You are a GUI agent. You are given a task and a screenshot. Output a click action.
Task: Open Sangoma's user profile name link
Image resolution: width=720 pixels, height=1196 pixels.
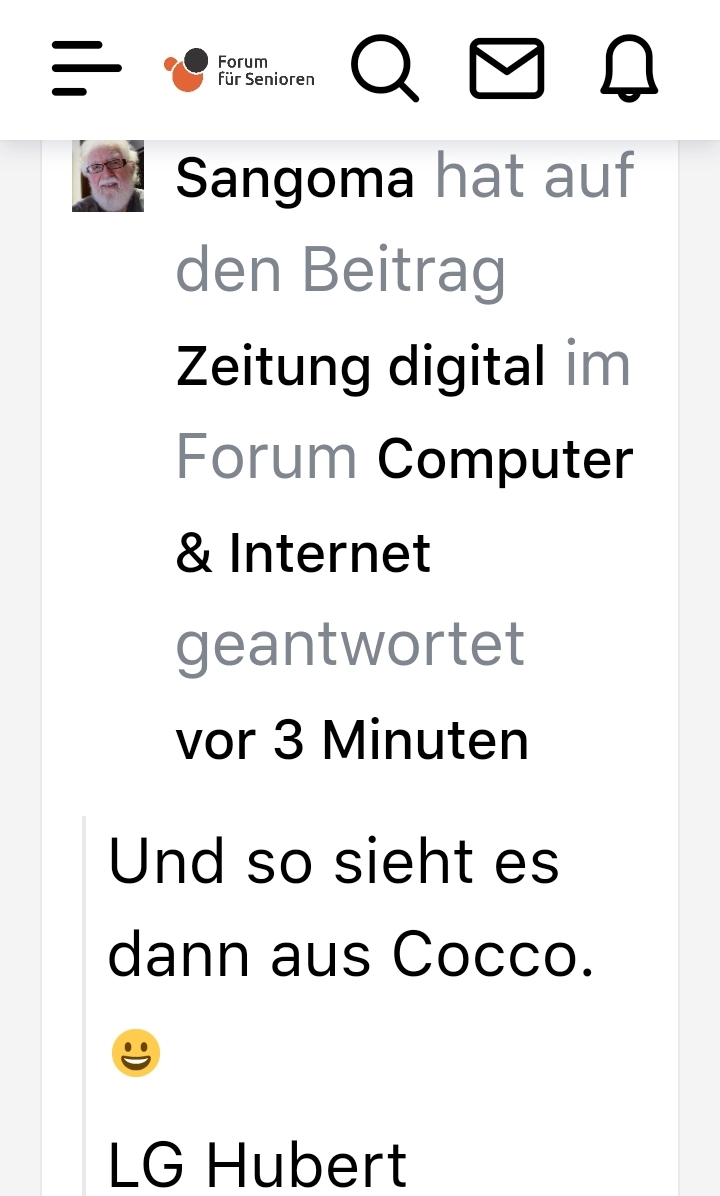click(295, 180)
